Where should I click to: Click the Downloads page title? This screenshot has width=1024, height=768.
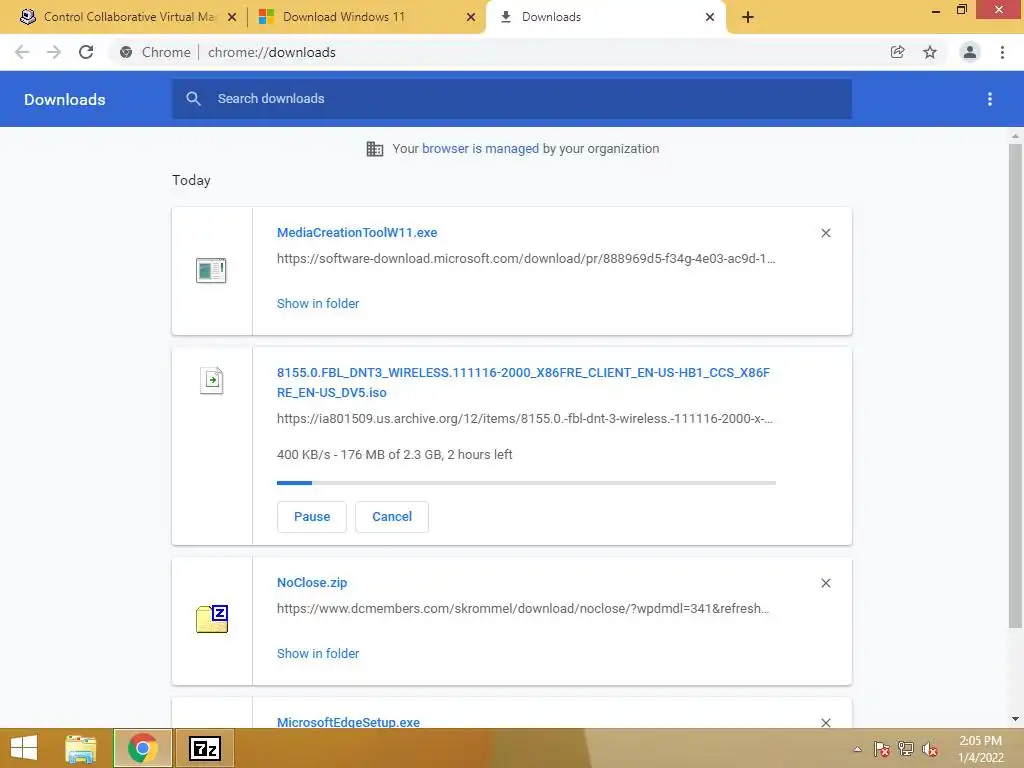(x=65, y=99)
